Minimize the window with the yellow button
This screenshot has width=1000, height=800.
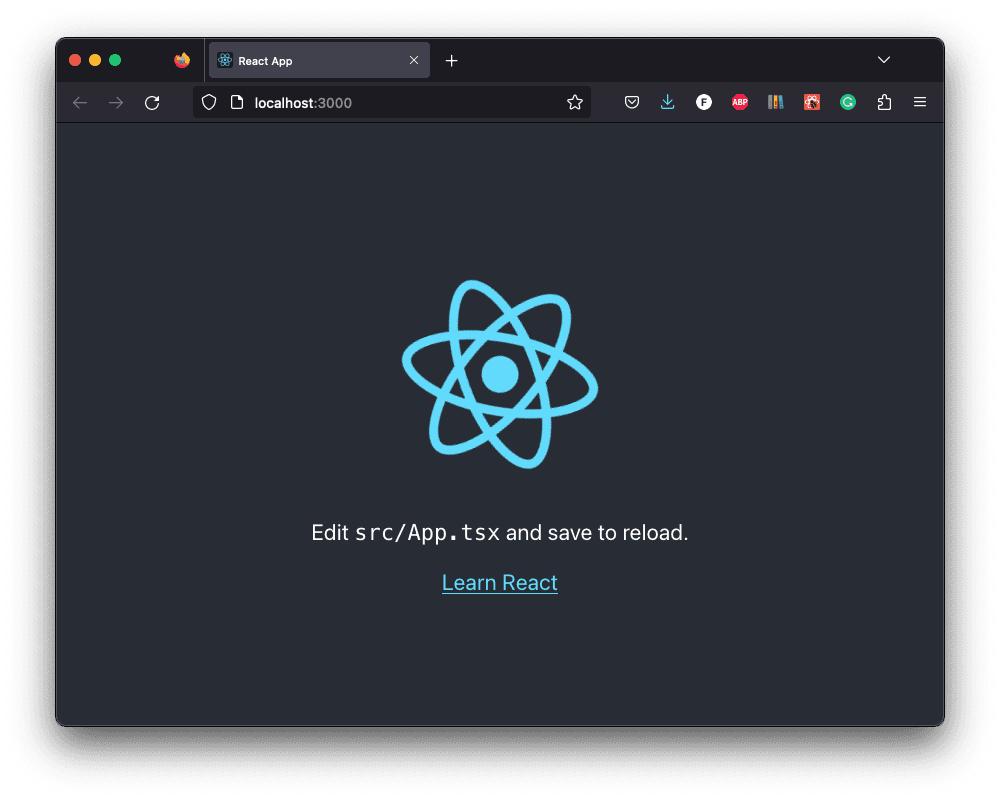[x=95, y=60]
